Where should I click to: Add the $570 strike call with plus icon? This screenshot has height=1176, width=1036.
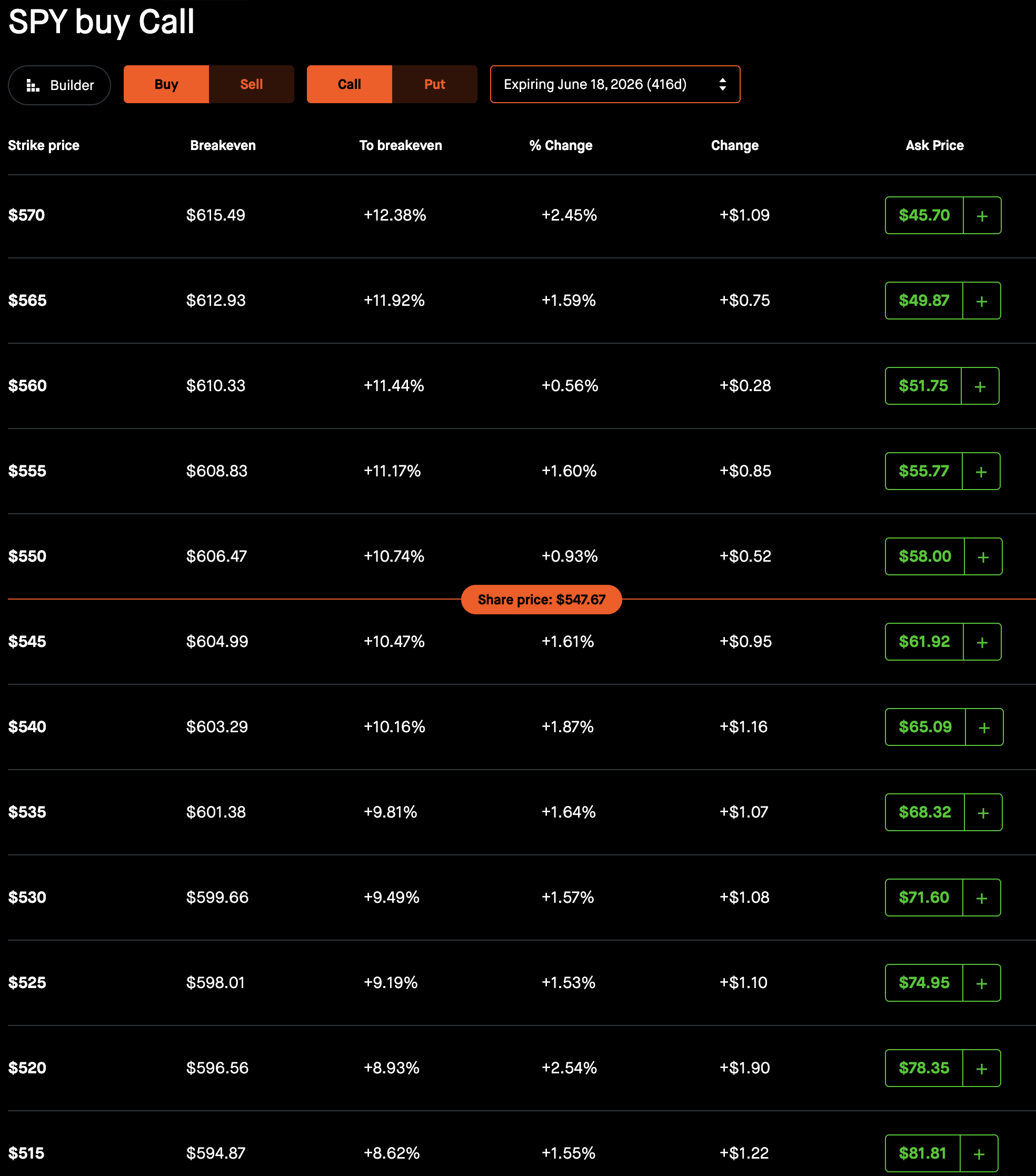982,216
